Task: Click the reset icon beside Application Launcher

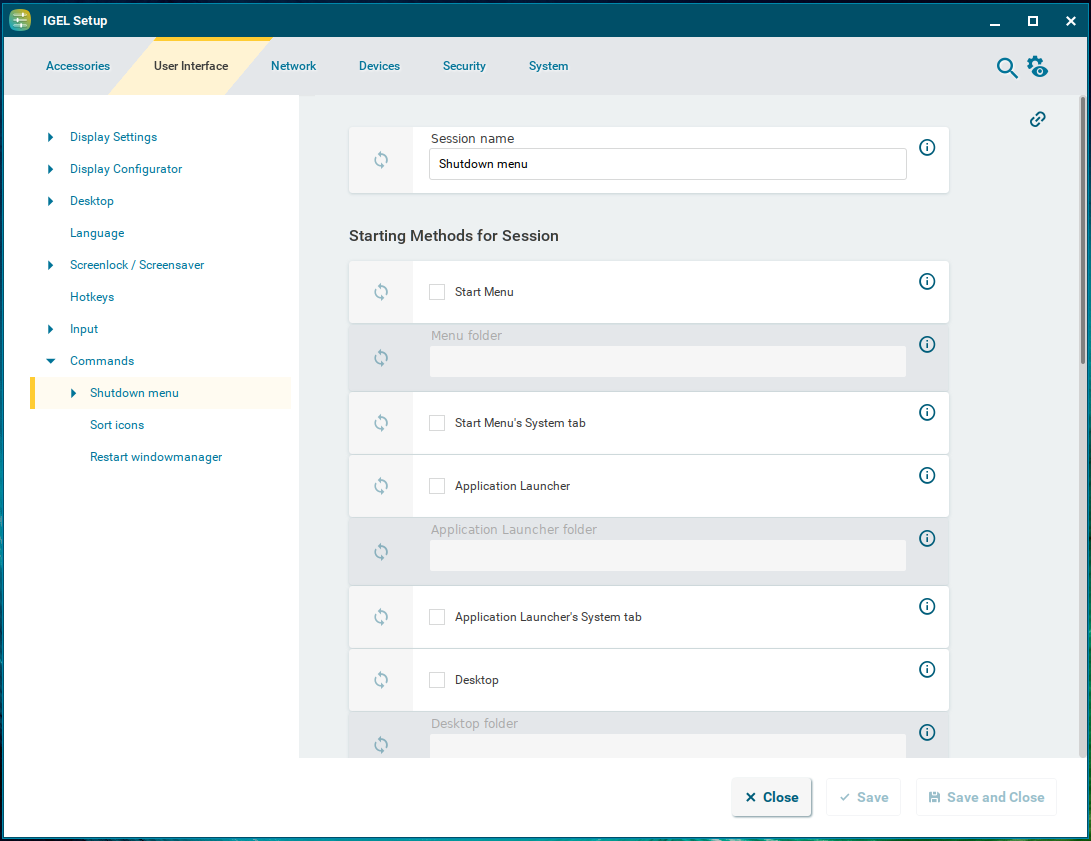Action: [x=381, y=486]
